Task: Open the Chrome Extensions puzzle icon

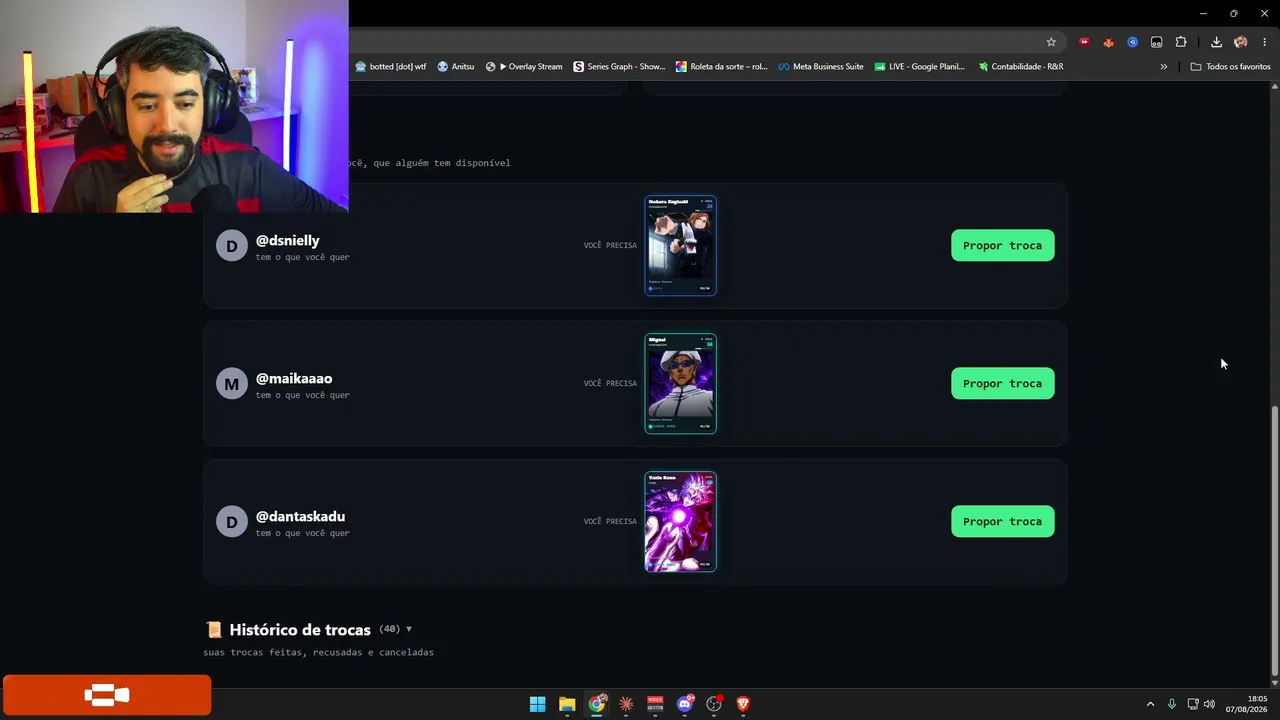Action: click(1181, 42)
